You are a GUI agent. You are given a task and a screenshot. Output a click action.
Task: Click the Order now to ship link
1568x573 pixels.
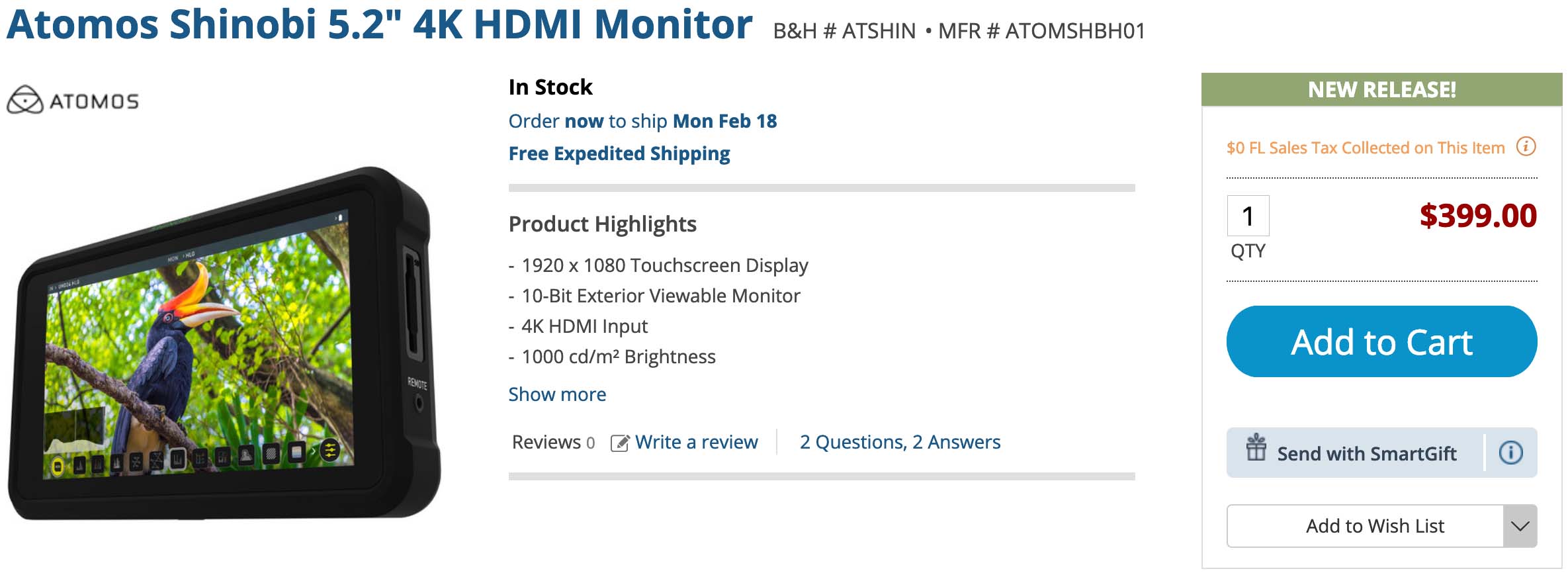[x=642, y=121]
